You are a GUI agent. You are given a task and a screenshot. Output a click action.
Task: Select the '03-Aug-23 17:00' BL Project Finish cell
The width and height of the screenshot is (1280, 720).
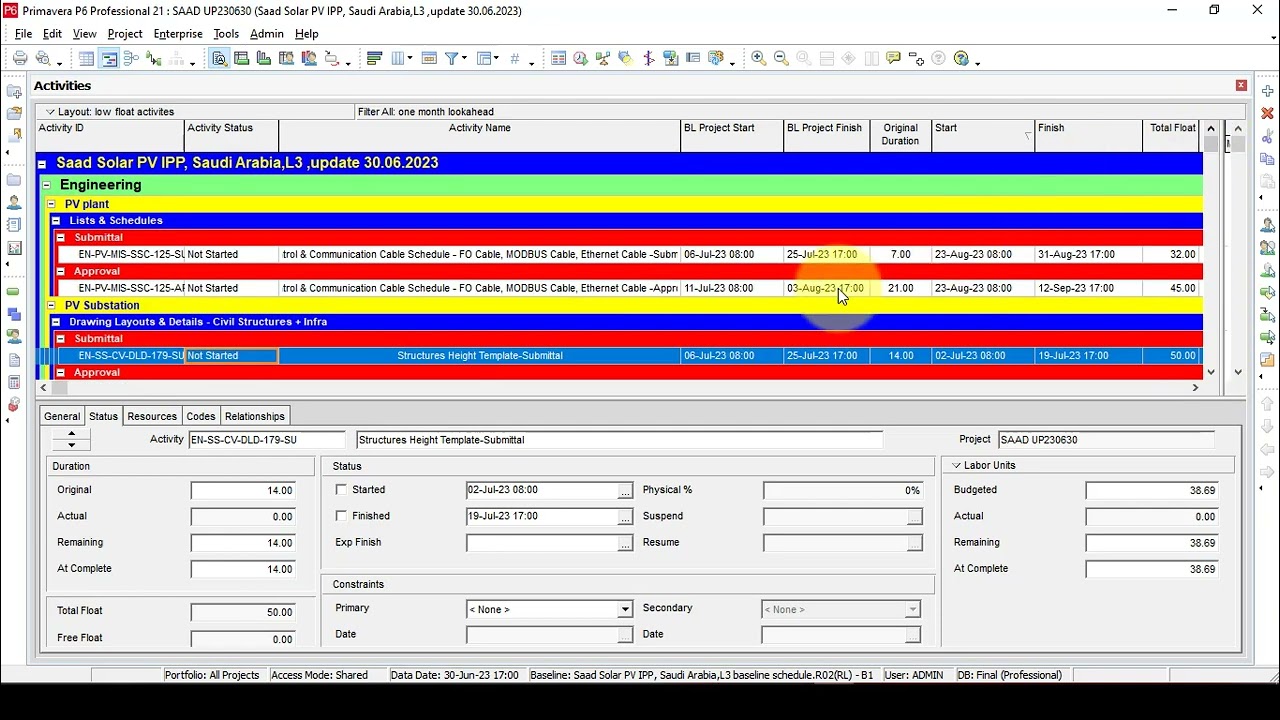pos(825,288)
